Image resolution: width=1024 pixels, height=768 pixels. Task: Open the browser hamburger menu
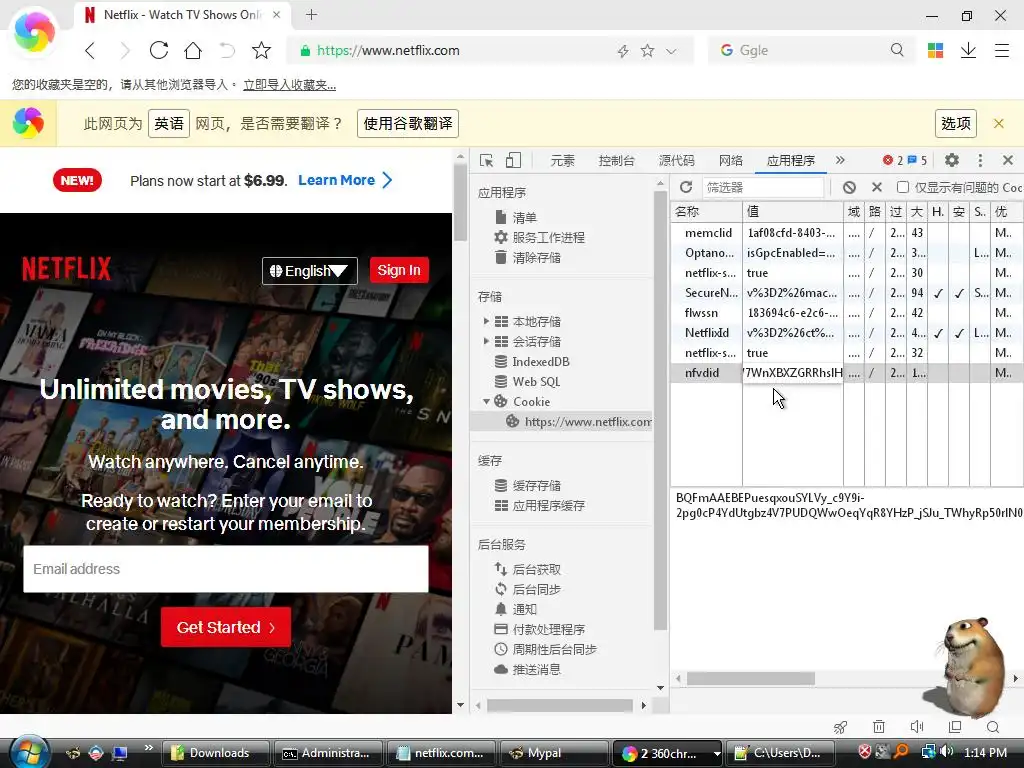(x=1002, y=50)
